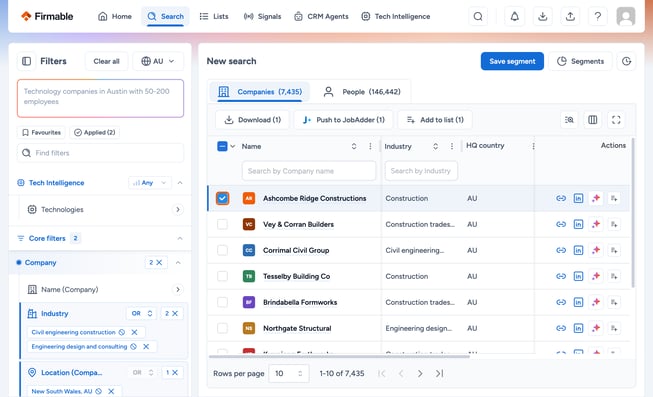Uncheck Ashcombe Ridge Constructions row checkbox
The width and height of the screenshot is (653, 397).
(x=222, y=198)
